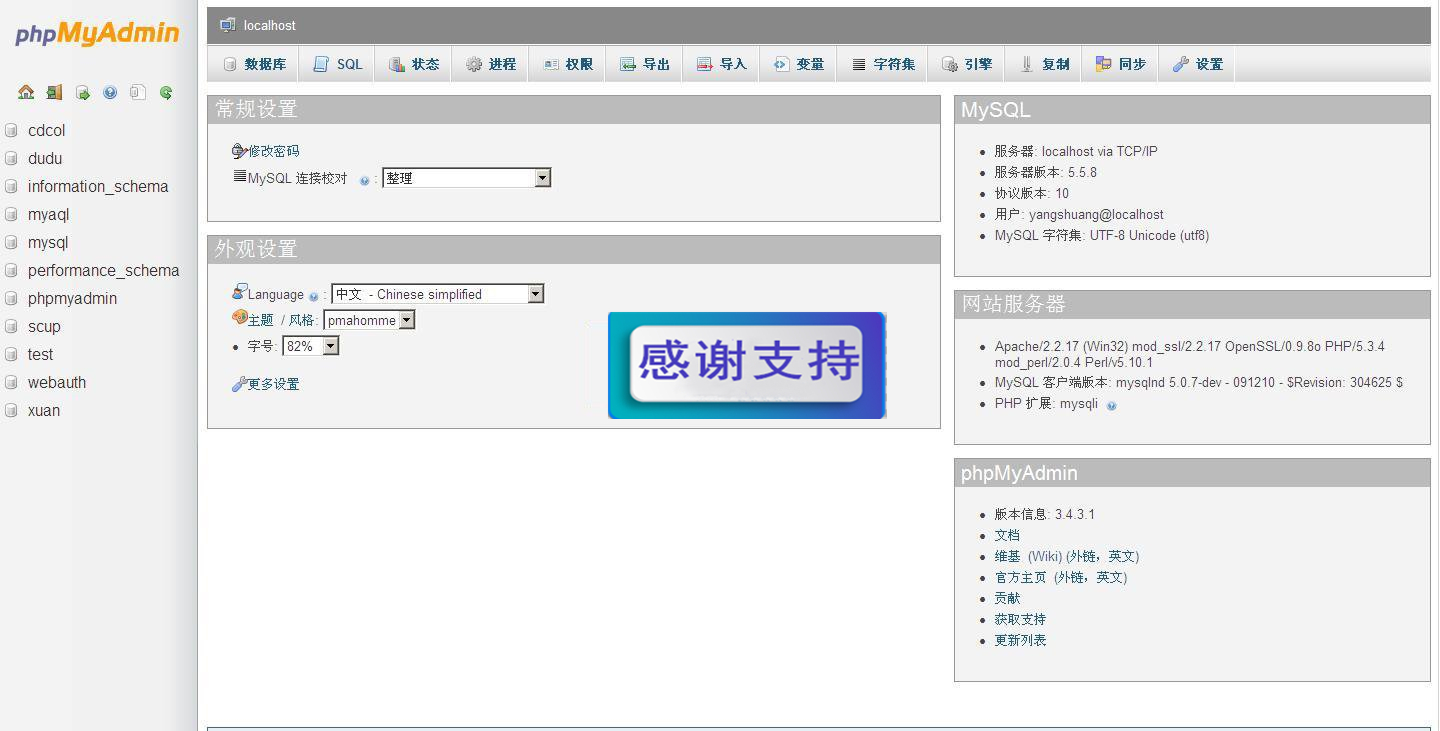1440x731 pixels.
Task: Click the database icon beside myaql
Action: 12,214
